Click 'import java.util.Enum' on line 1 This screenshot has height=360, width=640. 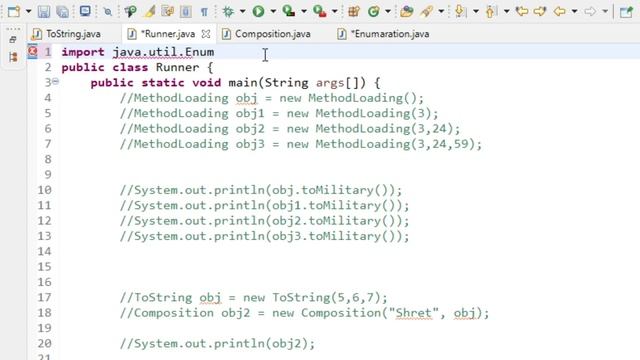[138, 52]
